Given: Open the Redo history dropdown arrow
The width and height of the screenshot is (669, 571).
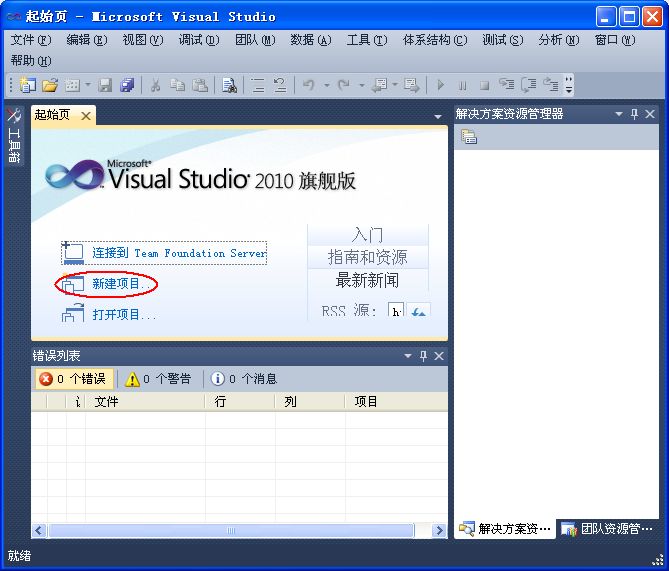Looking at the screenshot, I should point(361,85).
